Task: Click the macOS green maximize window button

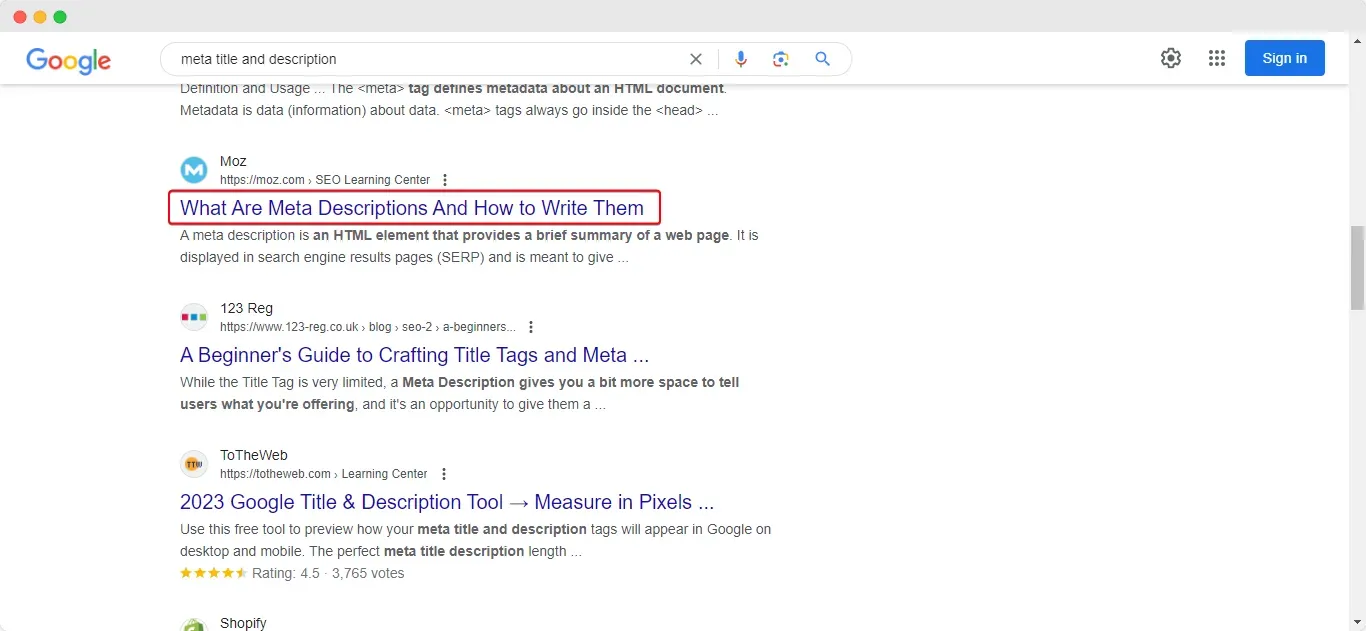Action: pyautogui.click(x=60, y=17)
